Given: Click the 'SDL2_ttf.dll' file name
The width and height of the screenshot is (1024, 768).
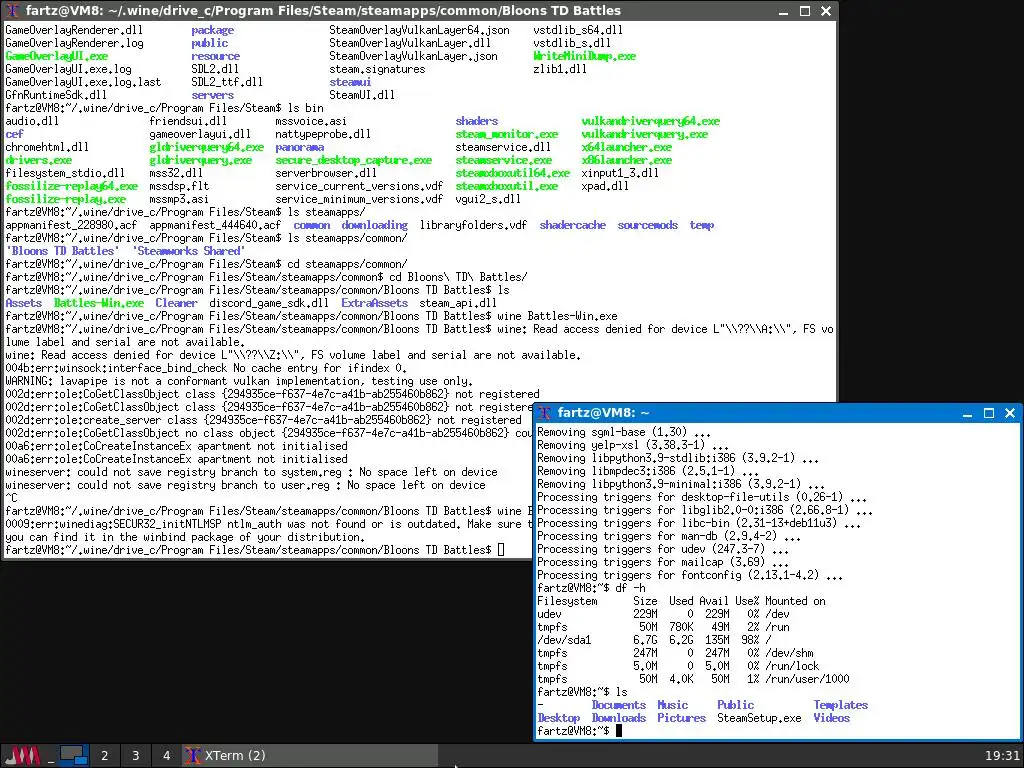Looking at the screenshot, I should click(227, 82).
